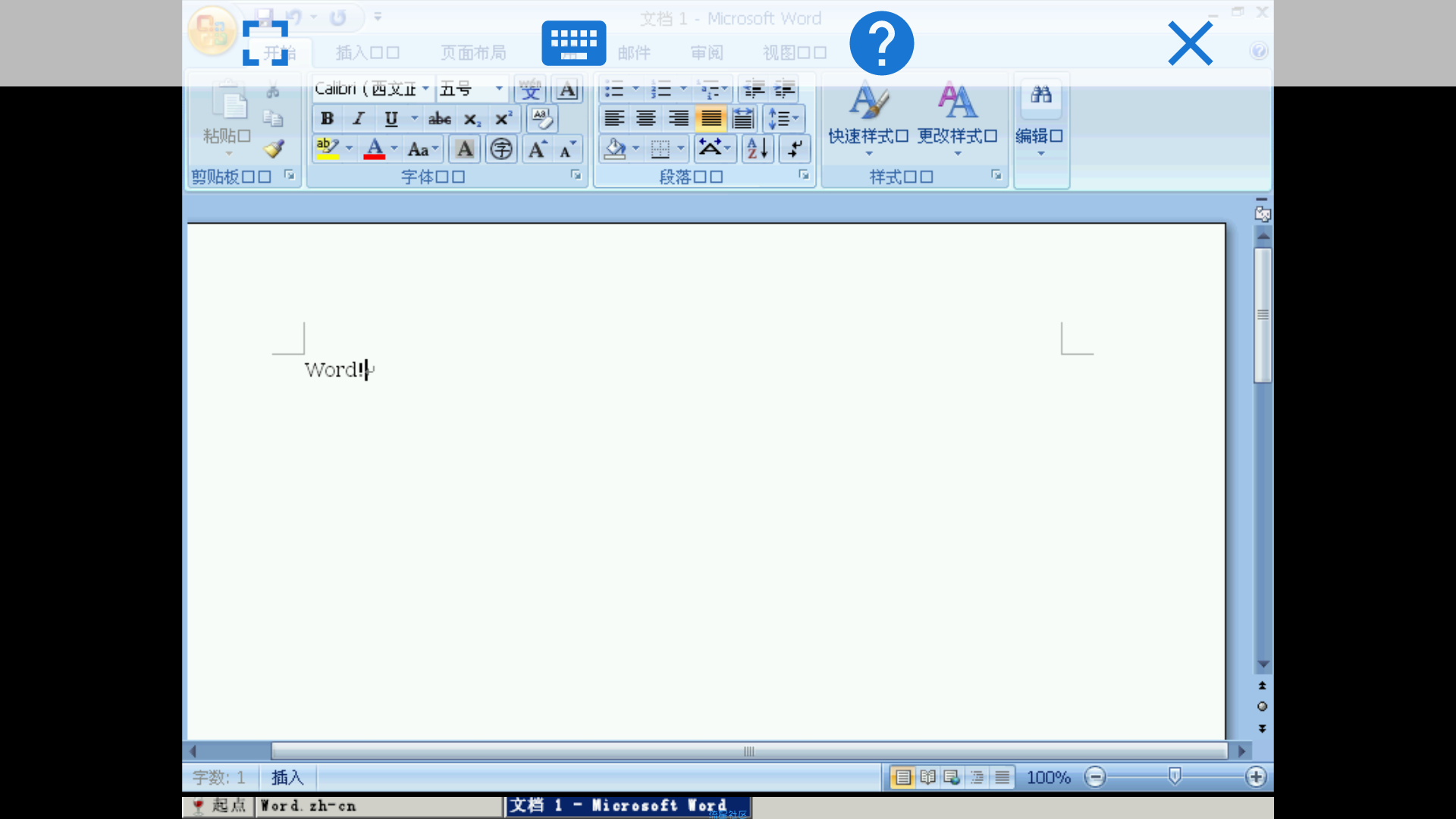The image size is (1456, 819).
Task: Click the zoom out minus button
Action: click(1095, 777)
